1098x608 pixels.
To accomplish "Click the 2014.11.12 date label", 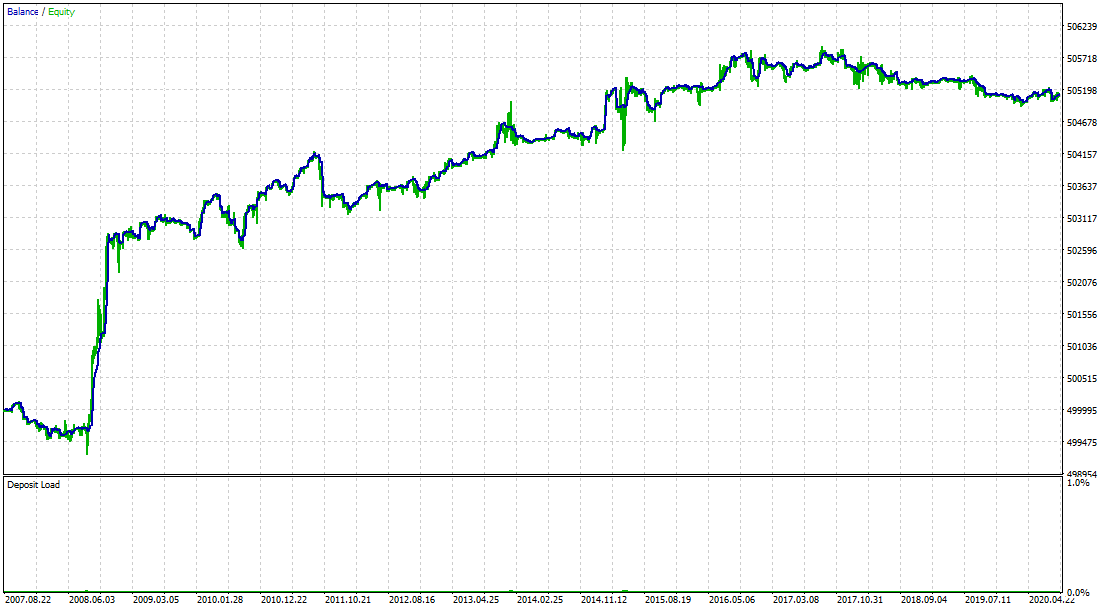I will pyautogui.click(x=604, y=600).
